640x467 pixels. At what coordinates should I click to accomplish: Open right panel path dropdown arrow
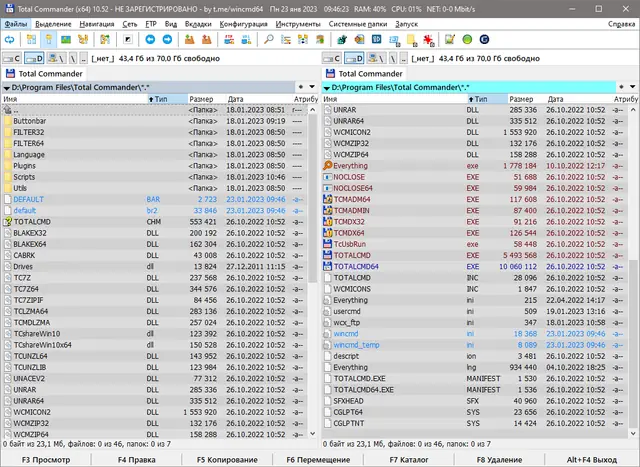coord(327,88)
